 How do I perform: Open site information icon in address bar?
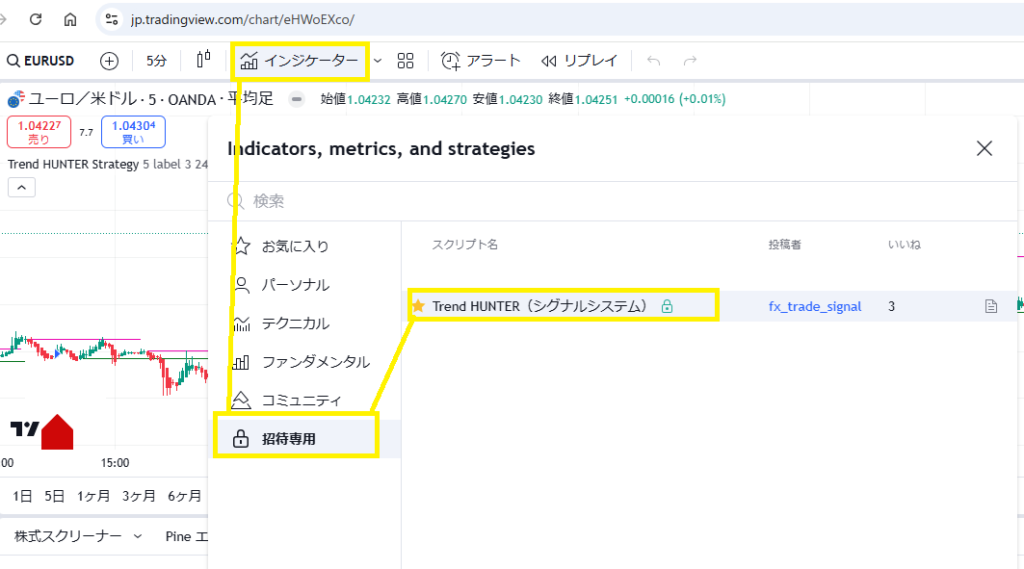click(x=112, y=19)
